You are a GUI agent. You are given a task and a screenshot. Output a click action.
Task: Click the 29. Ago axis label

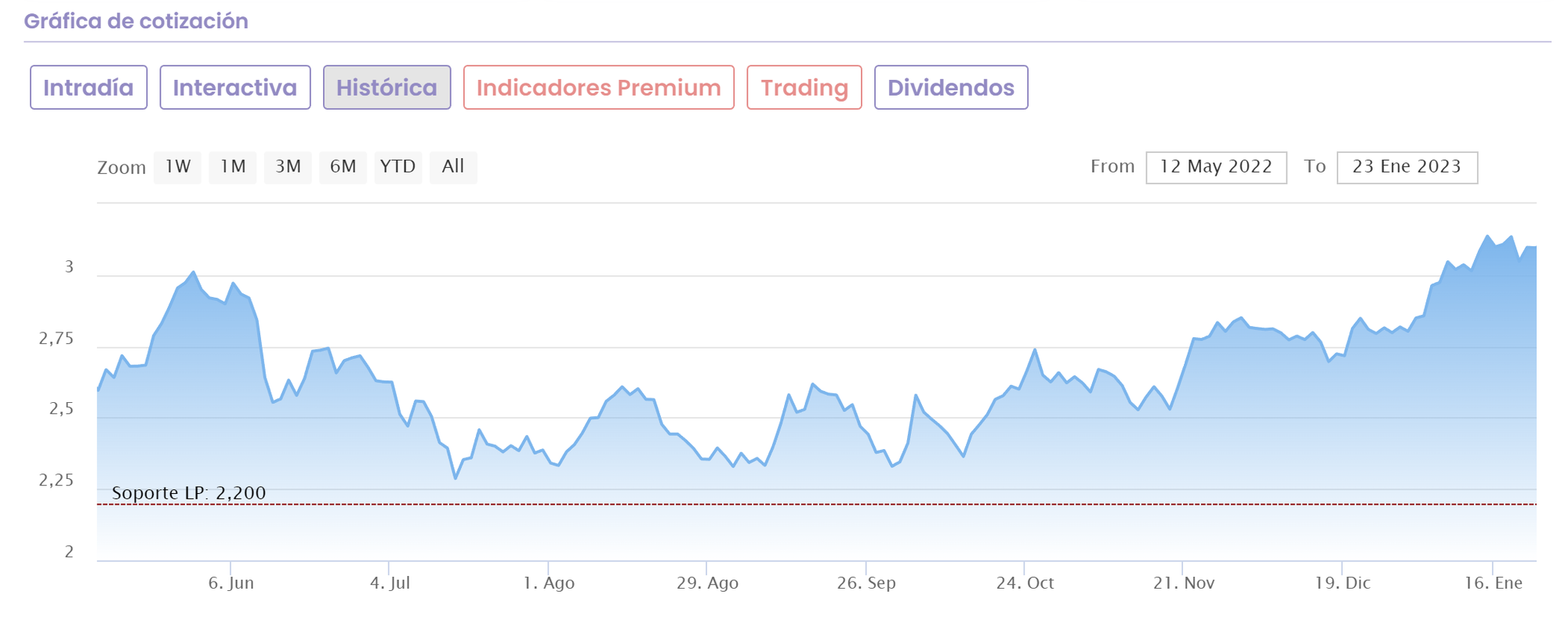(707, 583)
